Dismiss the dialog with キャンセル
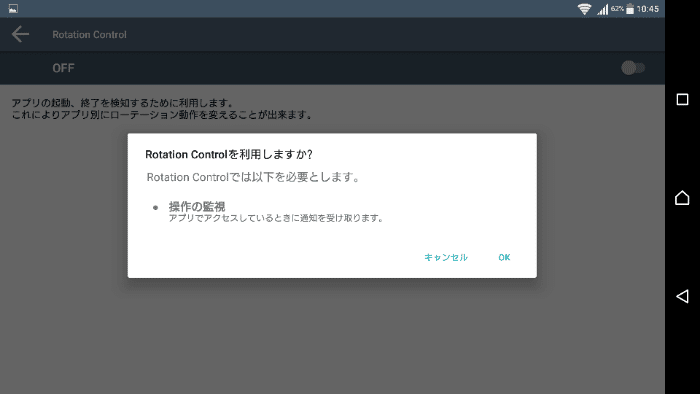700x394 pixels. pyautogui.click(x=446, y=257)
